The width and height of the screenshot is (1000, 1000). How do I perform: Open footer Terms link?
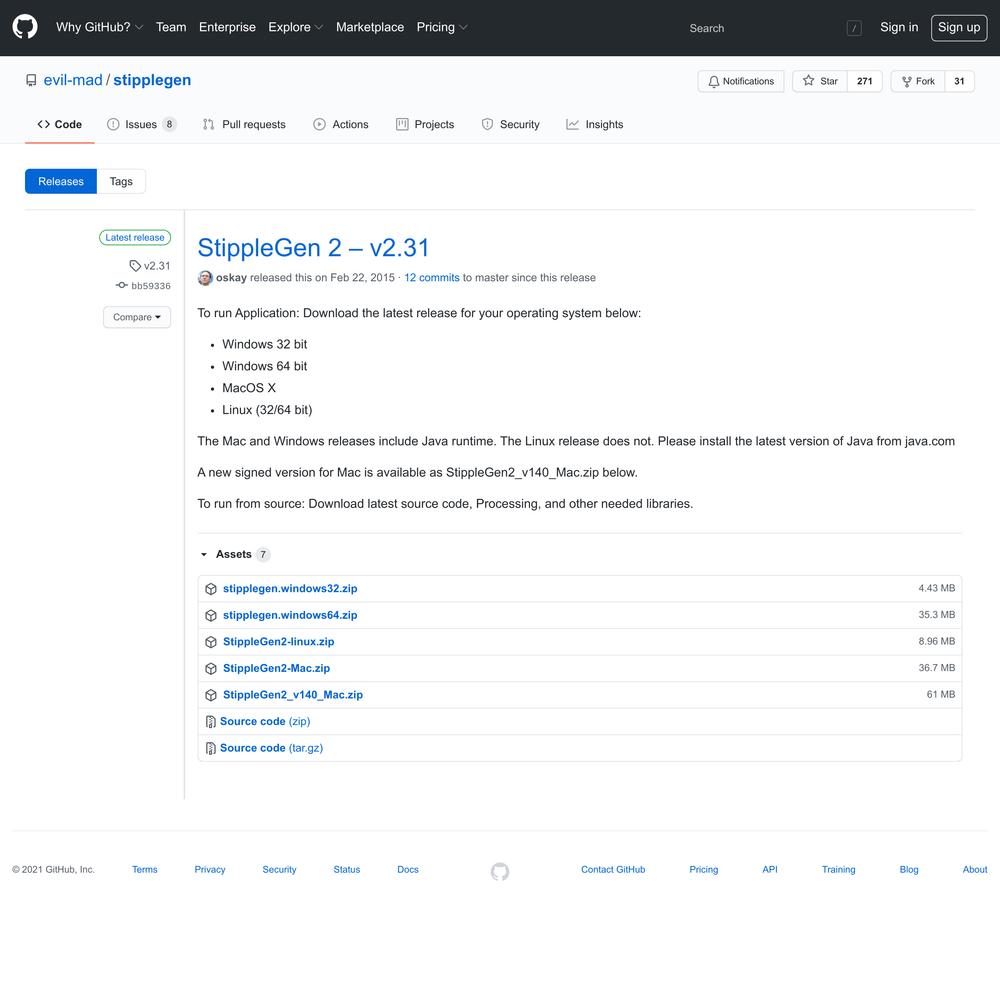(x=145, y=869)
